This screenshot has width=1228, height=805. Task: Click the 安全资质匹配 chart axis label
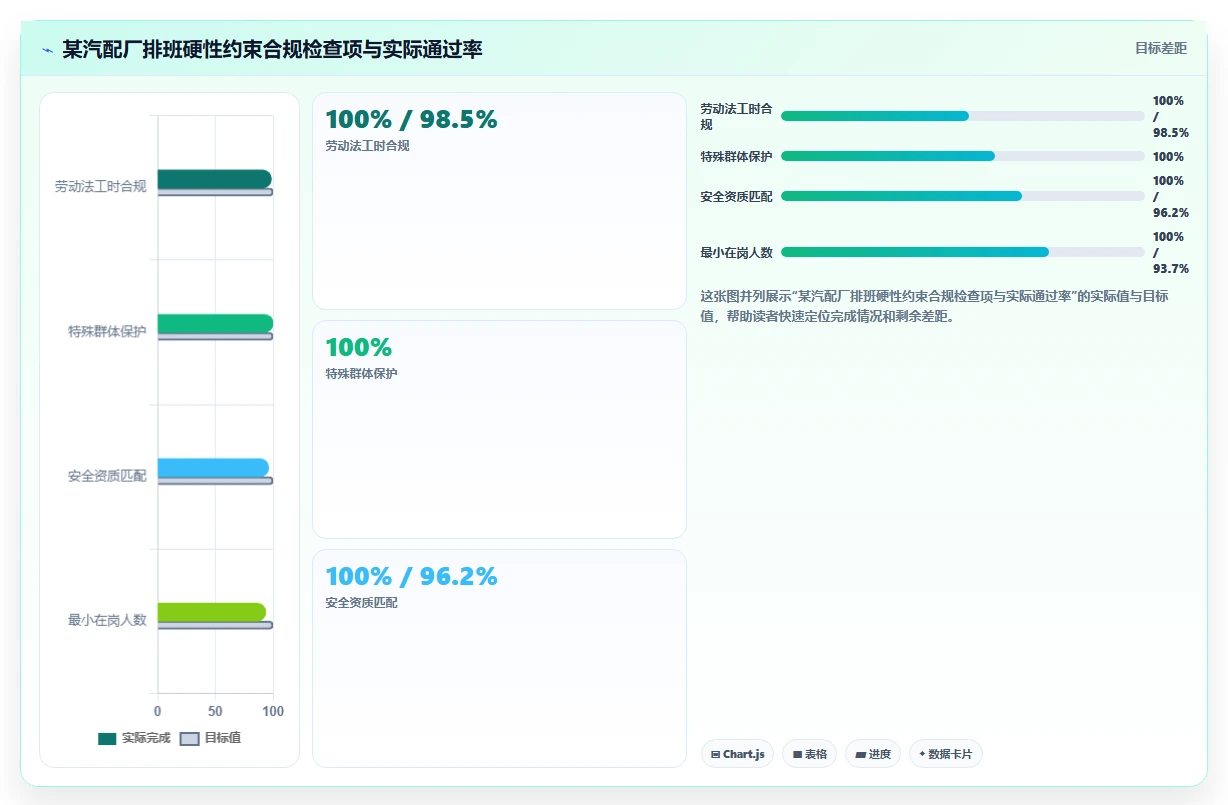107,476
